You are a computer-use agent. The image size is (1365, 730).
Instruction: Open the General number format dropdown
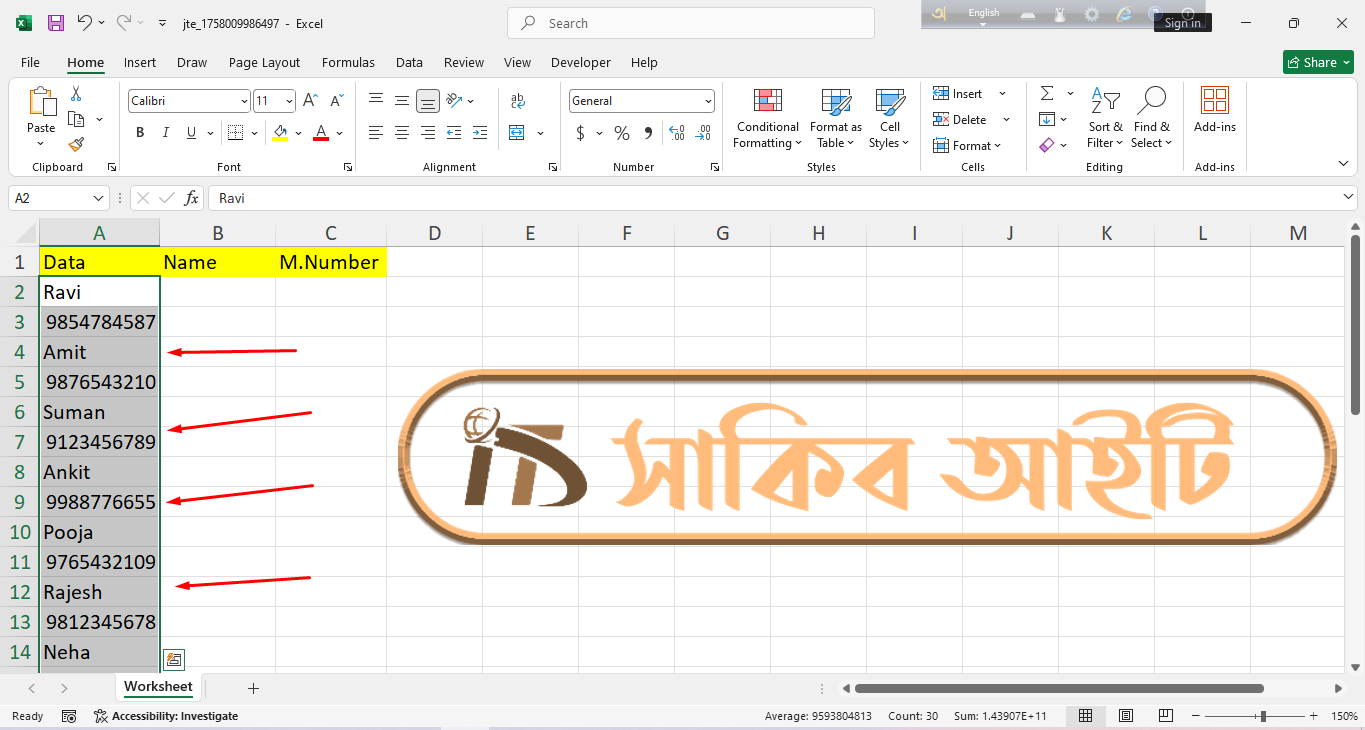pyautogui.click(x=708, y=101)
